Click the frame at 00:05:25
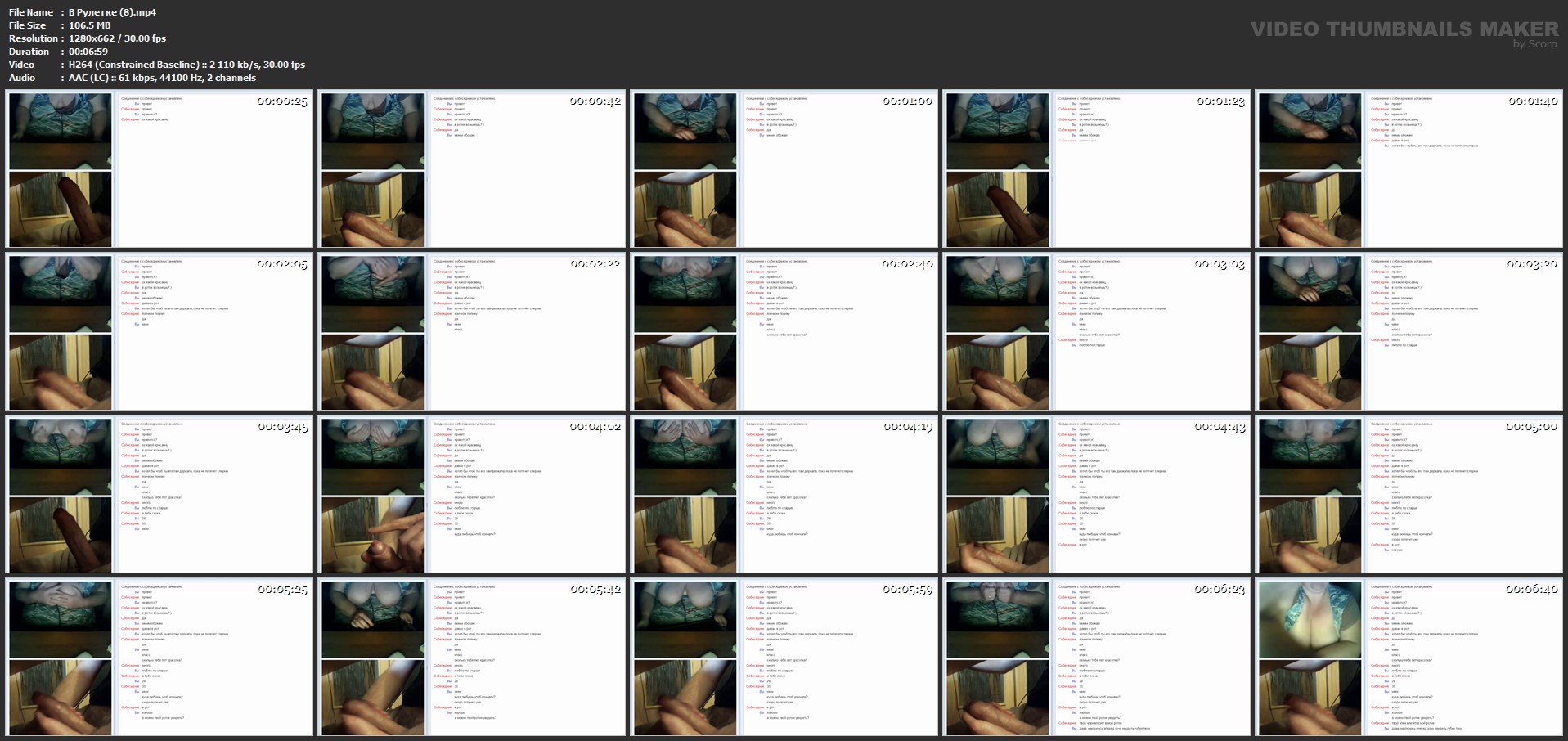 159,658
